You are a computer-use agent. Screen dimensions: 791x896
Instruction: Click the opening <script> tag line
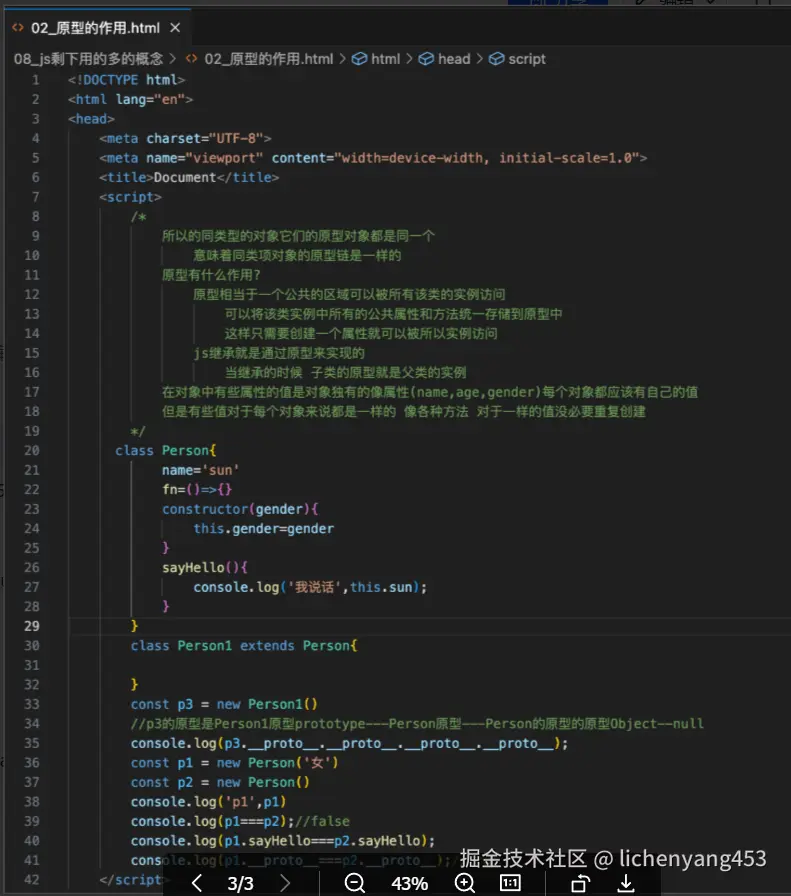click(x=130, y=197)
